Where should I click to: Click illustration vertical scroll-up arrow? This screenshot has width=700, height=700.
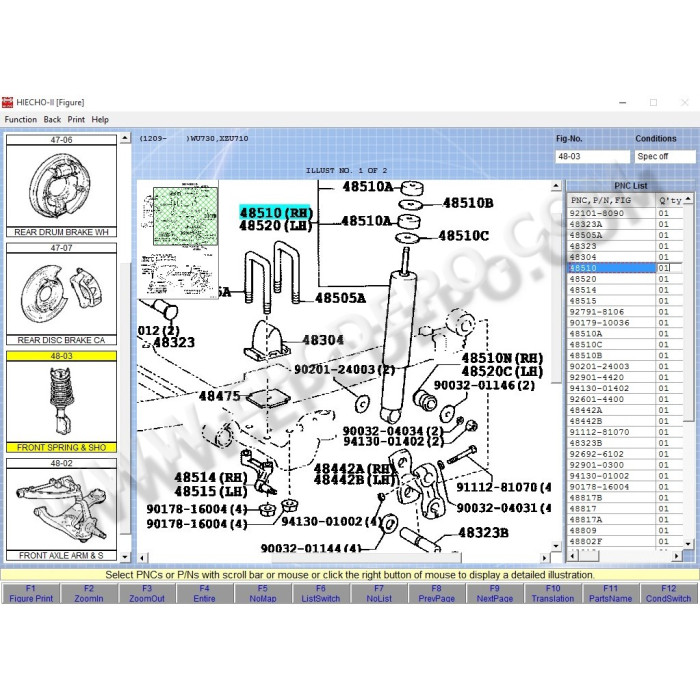pos(556,186)
